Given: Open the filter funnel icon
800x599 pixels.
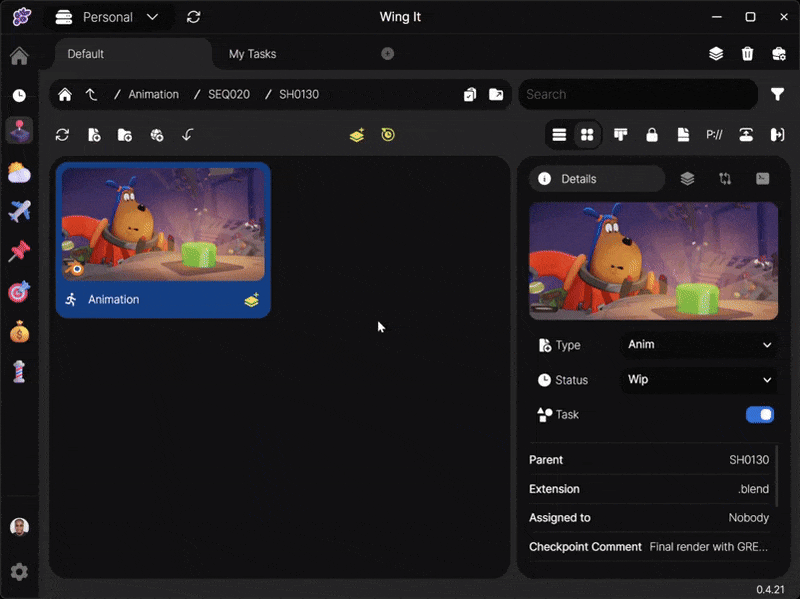Looking at the screenshot, I should (x=777, y=94).
